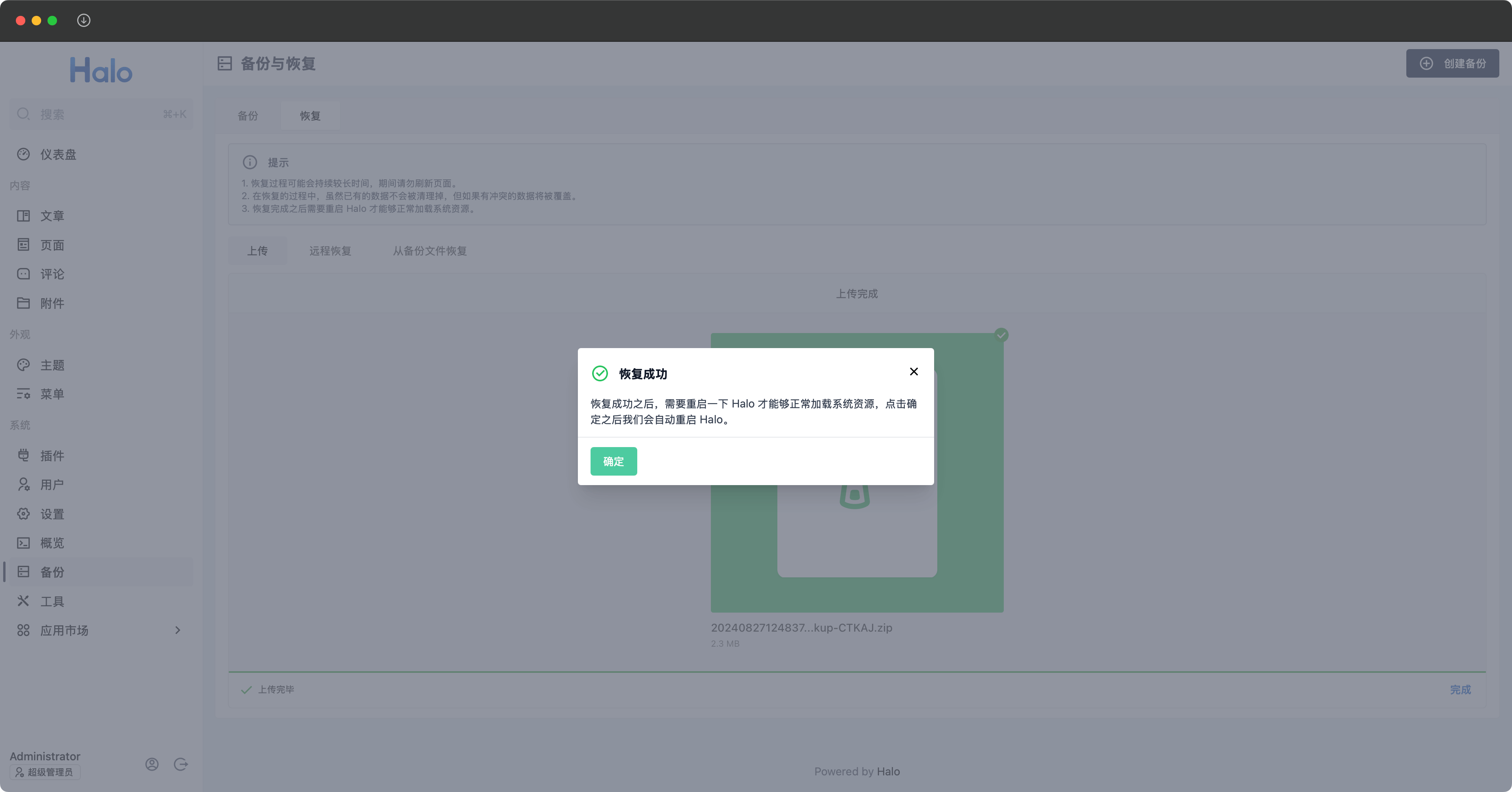Click the upload completion progress bar
The width and height of the screenshot is (1512, 792).
tap(857, 672)
